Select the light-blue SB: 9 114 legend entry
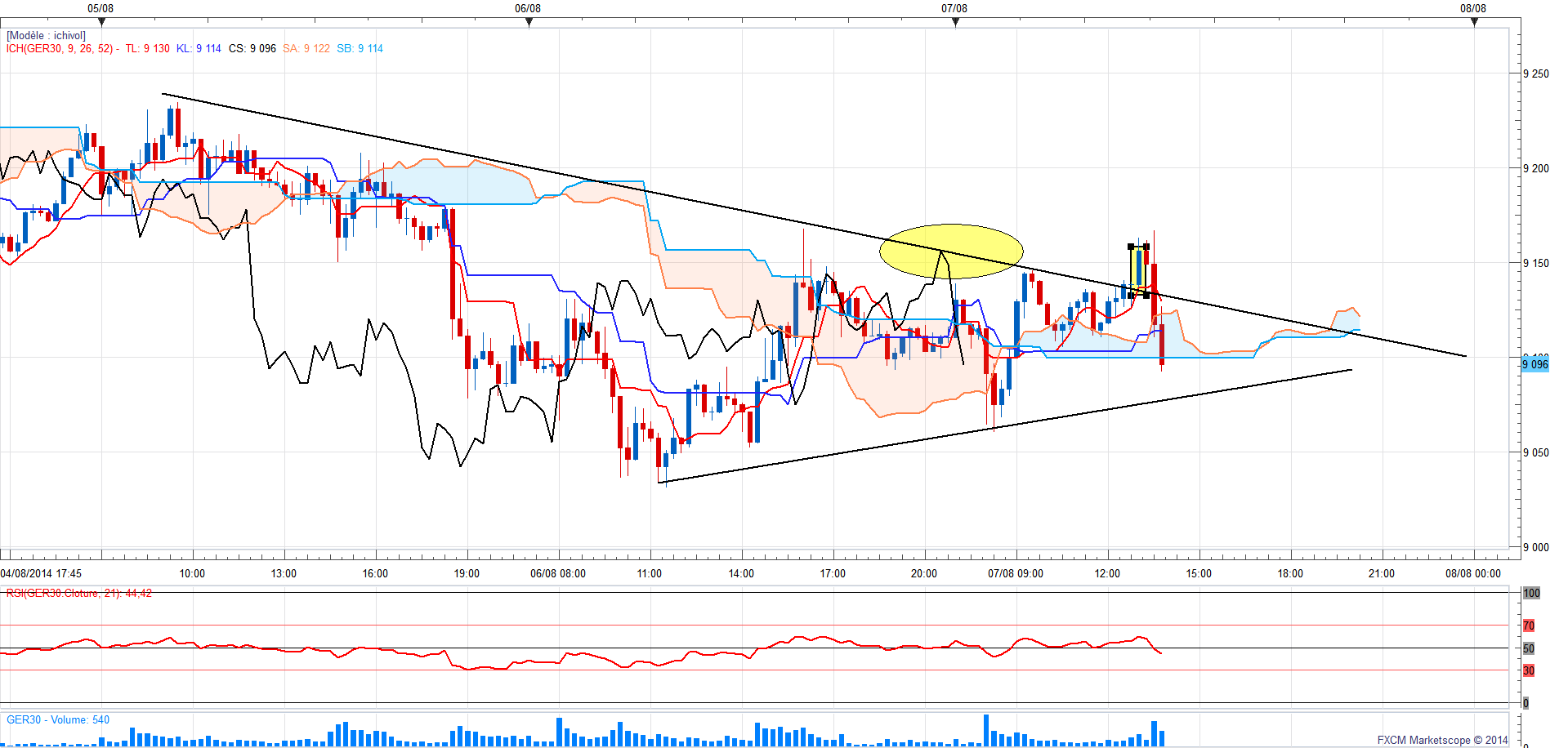 (x=360, y=49)
